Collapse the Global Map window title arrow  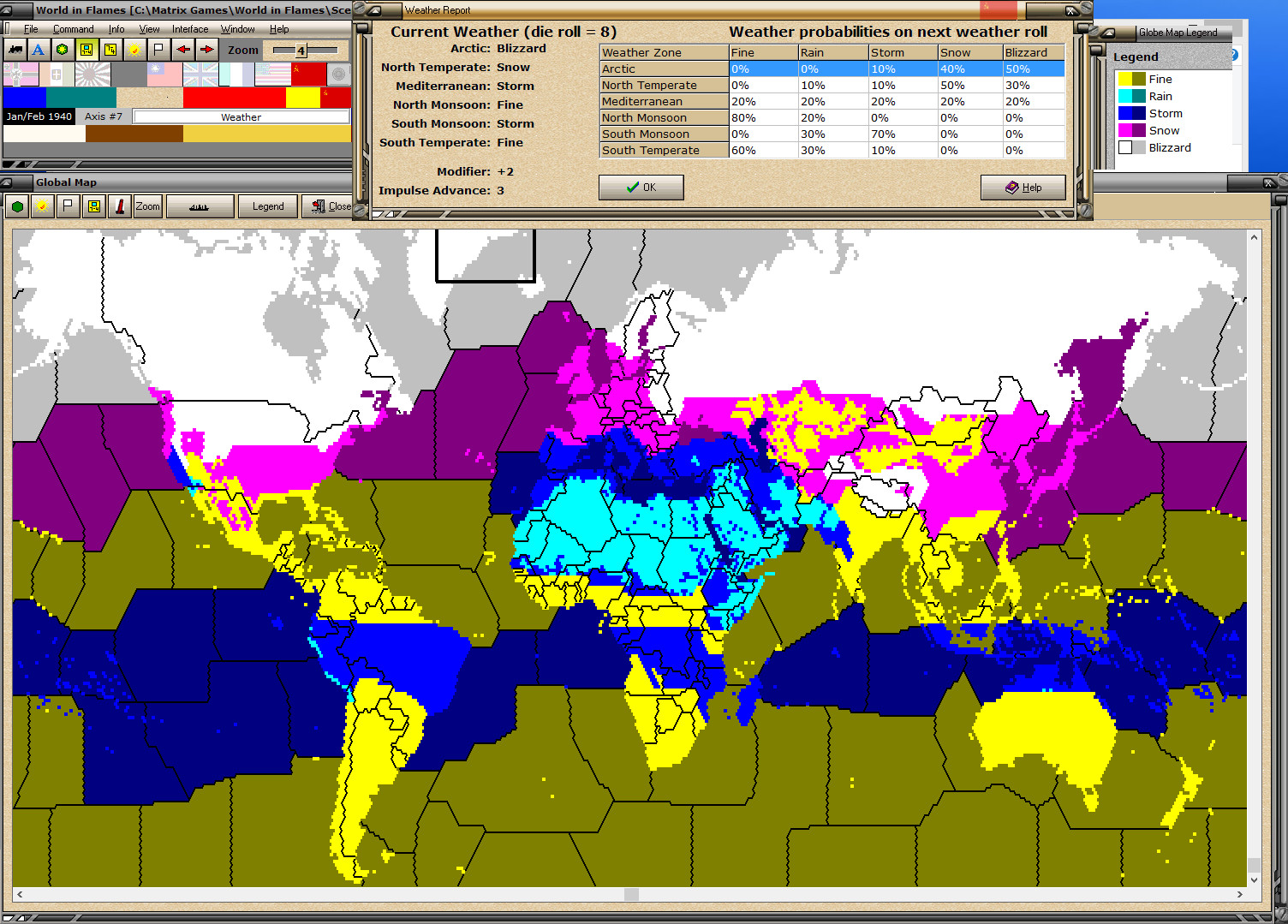click(x=7, y=182)
